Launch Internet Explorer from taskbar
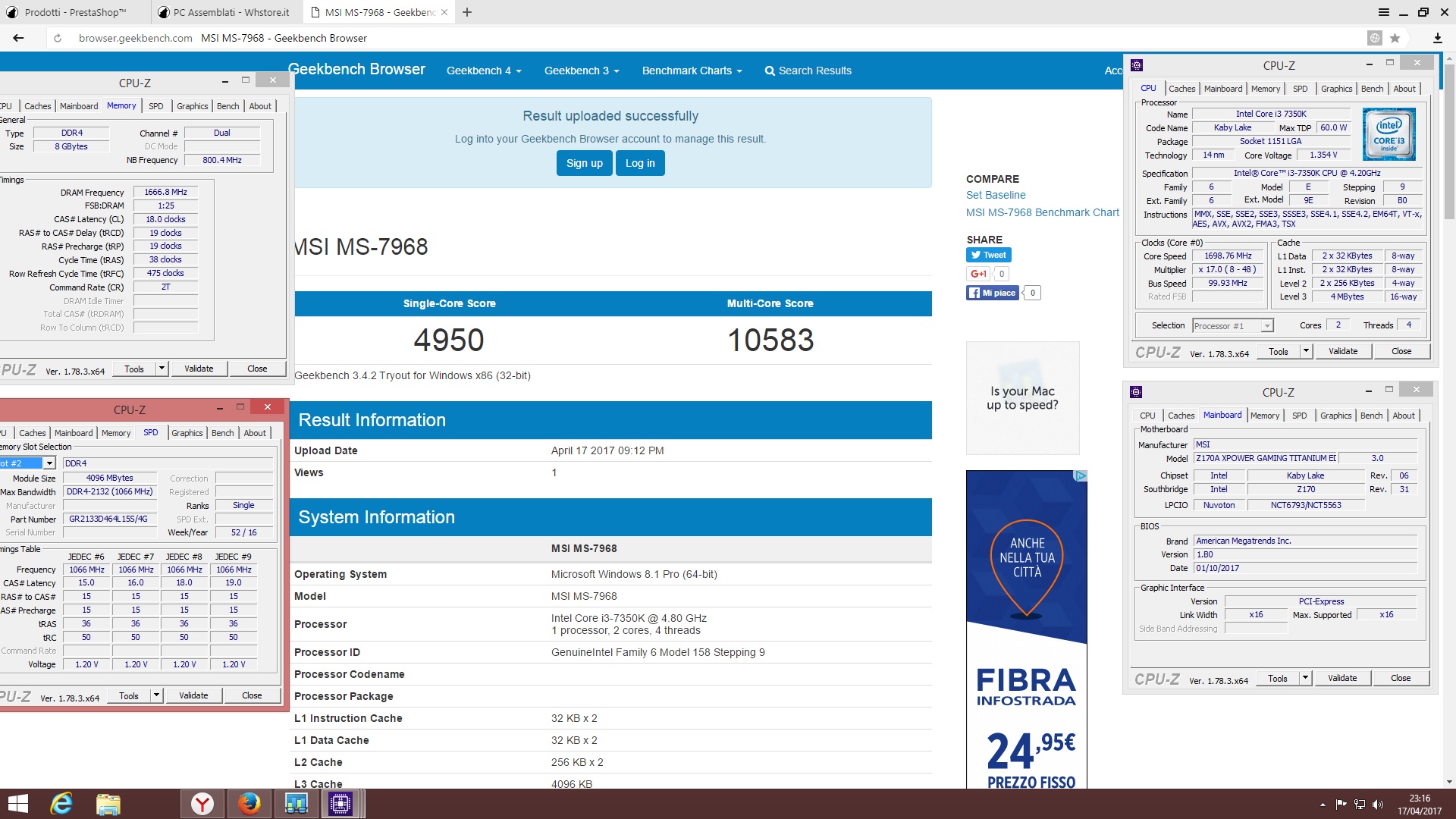 coord(61,804)
